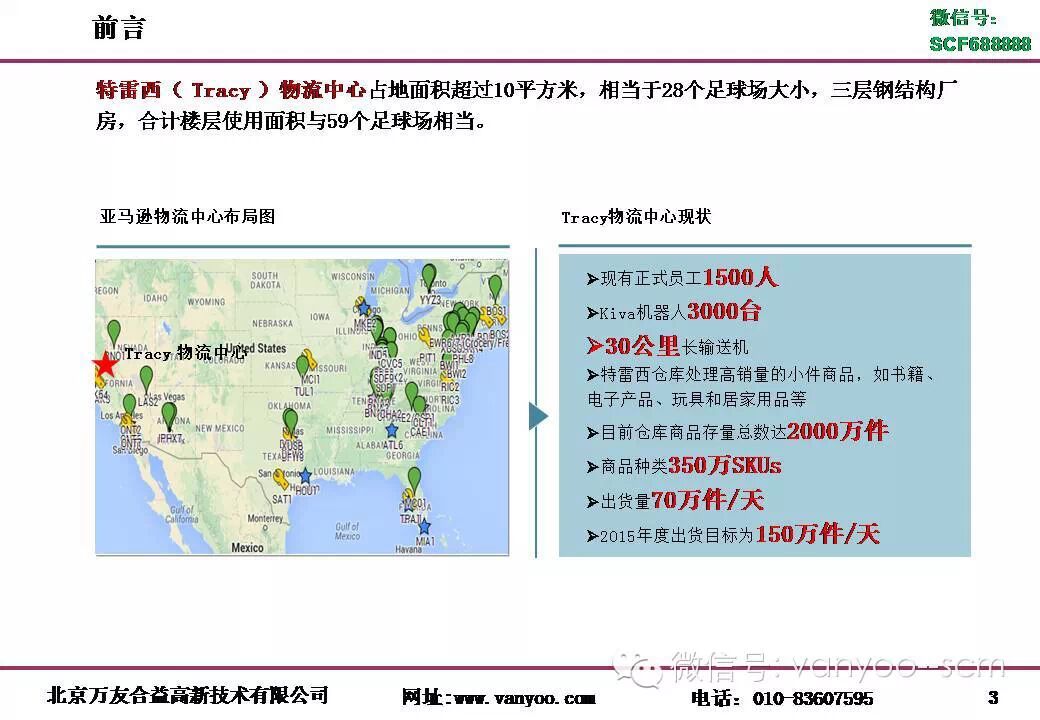Click the caption 亚马逊物流中心布局图
Image resolution: width=1040 pixels, height=720 pixels.
187,216
